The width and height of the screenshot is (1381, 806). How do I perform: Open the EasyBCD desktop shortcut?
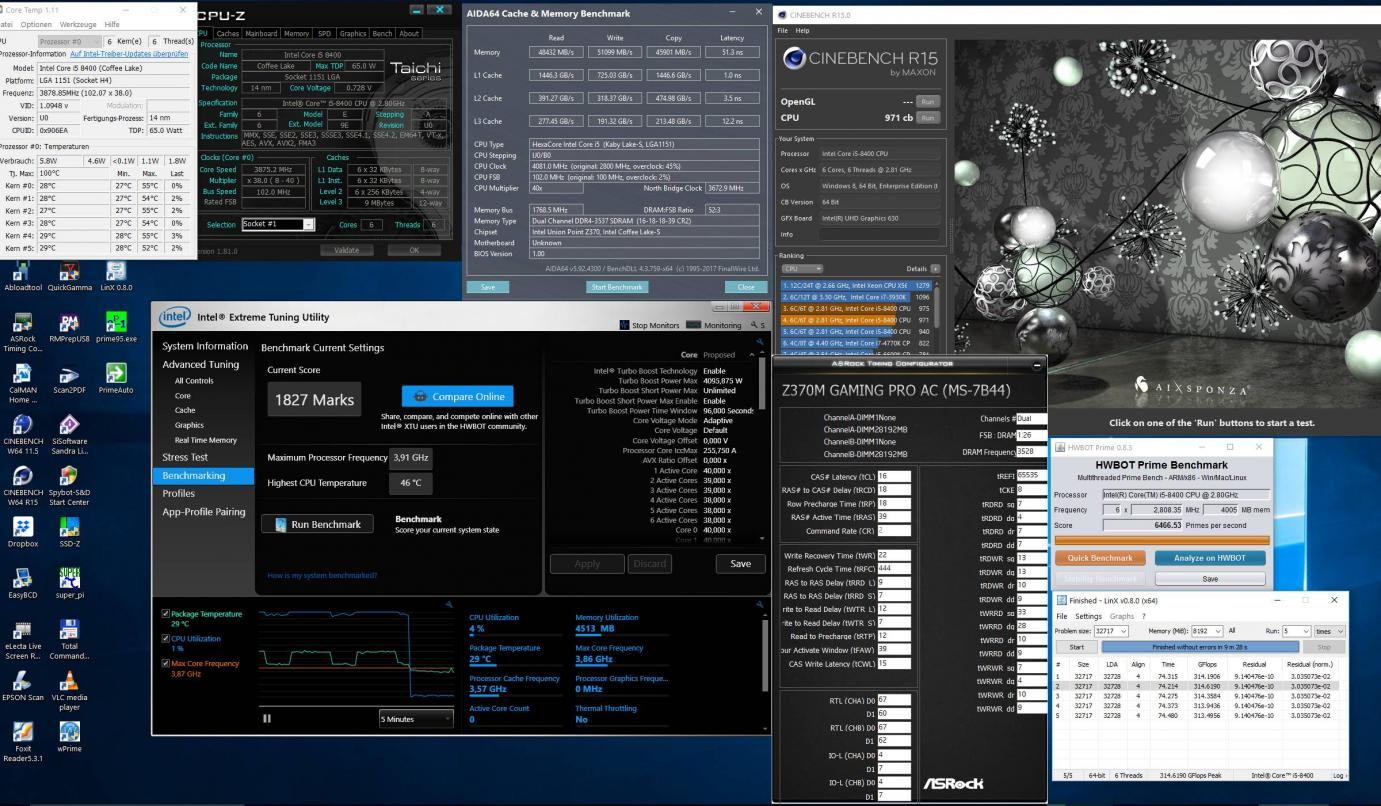point(23,585)
